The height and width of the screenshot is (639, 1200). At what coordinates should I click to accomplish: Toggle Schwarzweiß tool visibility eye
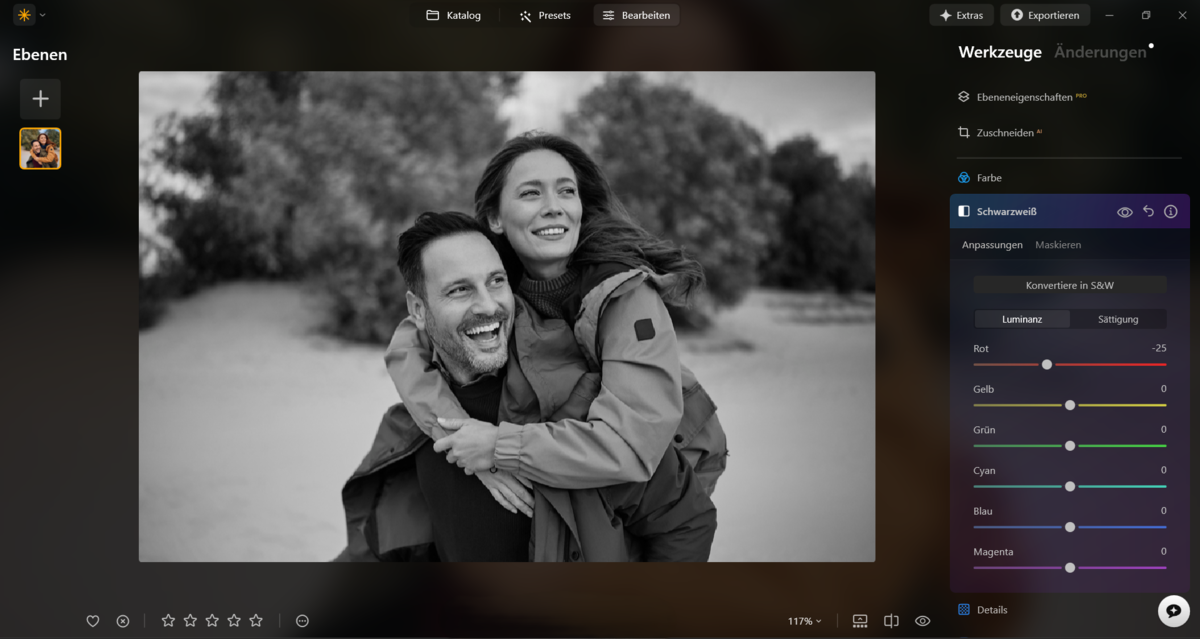[x=1124, y=212]
